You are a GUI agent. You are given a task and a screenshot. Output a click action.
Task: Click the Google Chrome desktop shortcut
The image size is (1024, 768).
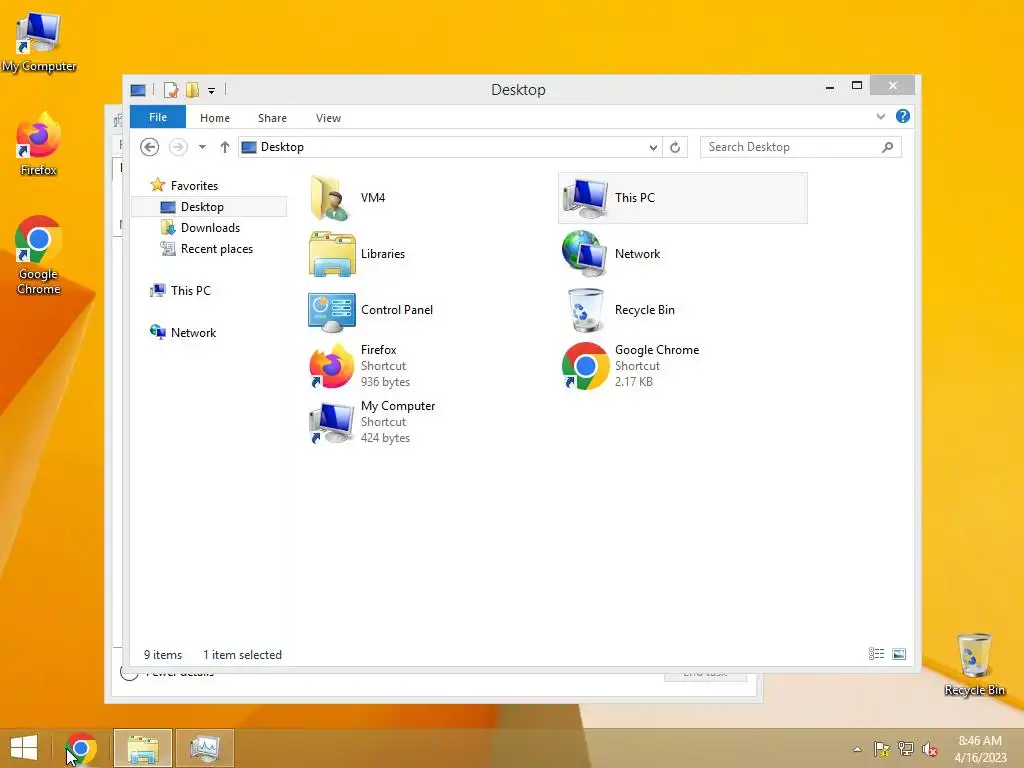39,256
